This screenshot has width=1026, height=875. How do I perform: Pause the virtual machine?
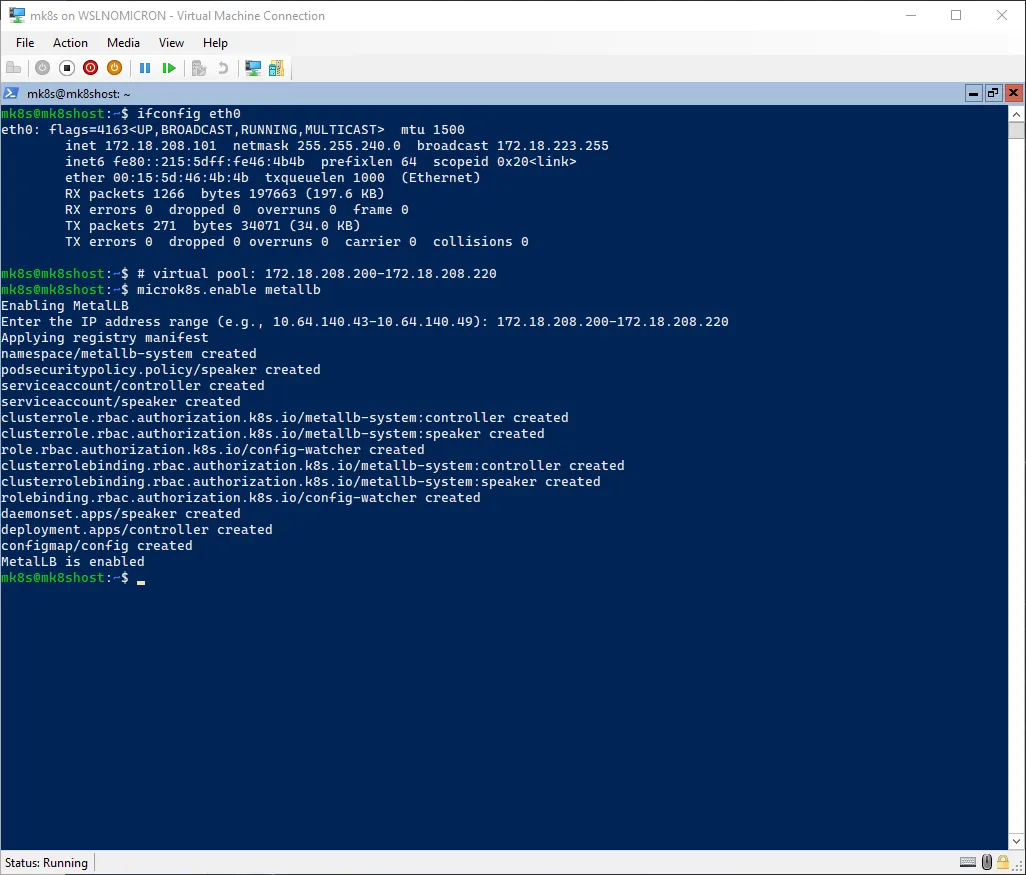click(145, 68)
